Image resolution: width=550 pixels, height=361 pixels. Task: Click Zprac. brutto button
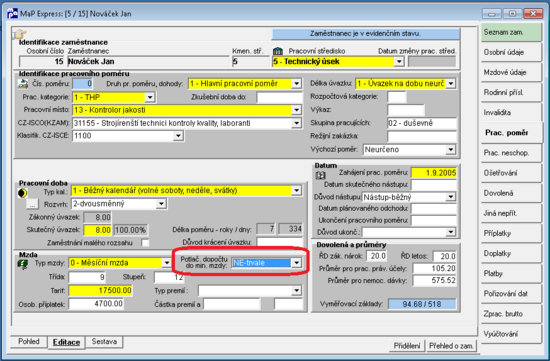point(511,314)
